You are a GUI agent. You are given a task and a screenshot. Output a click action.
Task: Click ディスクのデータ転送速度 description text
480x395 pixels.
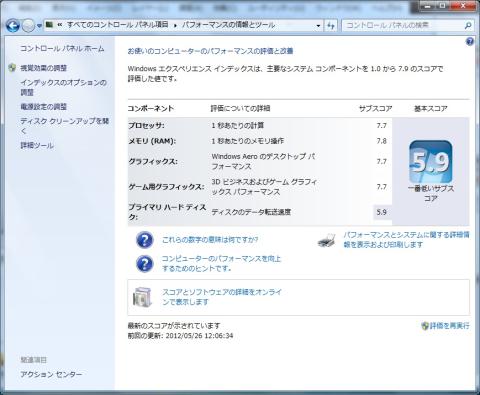(251, 212)
